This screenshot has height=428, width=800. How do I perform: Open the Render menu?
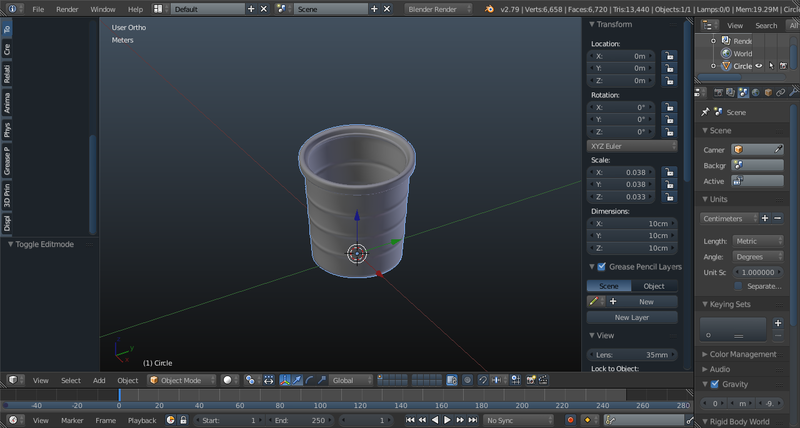pyautogui.click(x=67, y=9)
